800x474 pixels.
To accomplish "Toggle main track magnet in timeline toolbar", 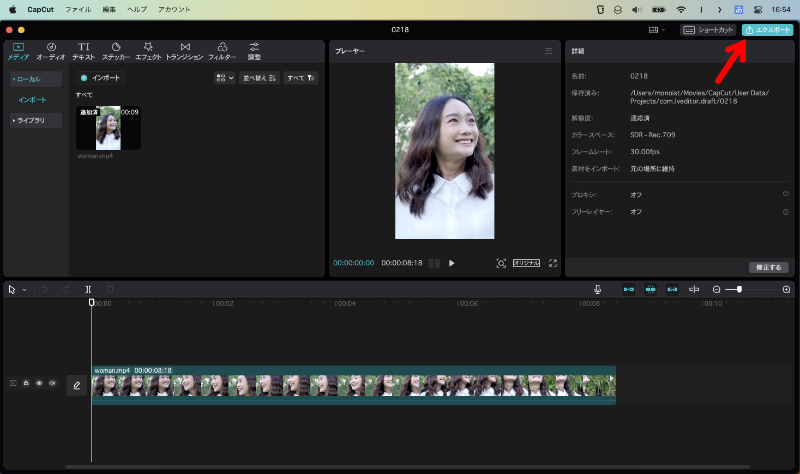I will (629, 289).
